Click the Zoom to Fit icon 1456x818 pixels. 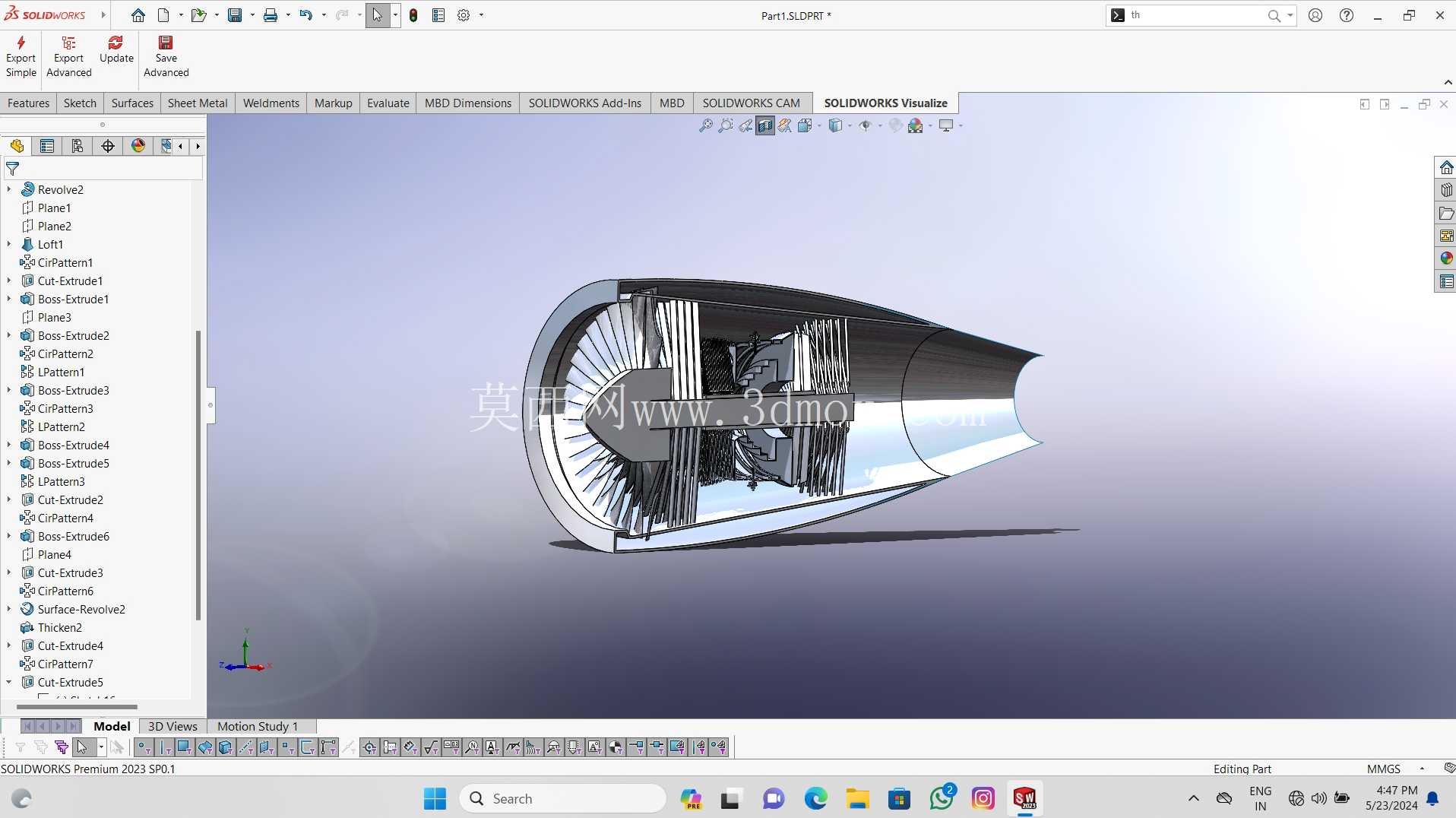[706, 125]
